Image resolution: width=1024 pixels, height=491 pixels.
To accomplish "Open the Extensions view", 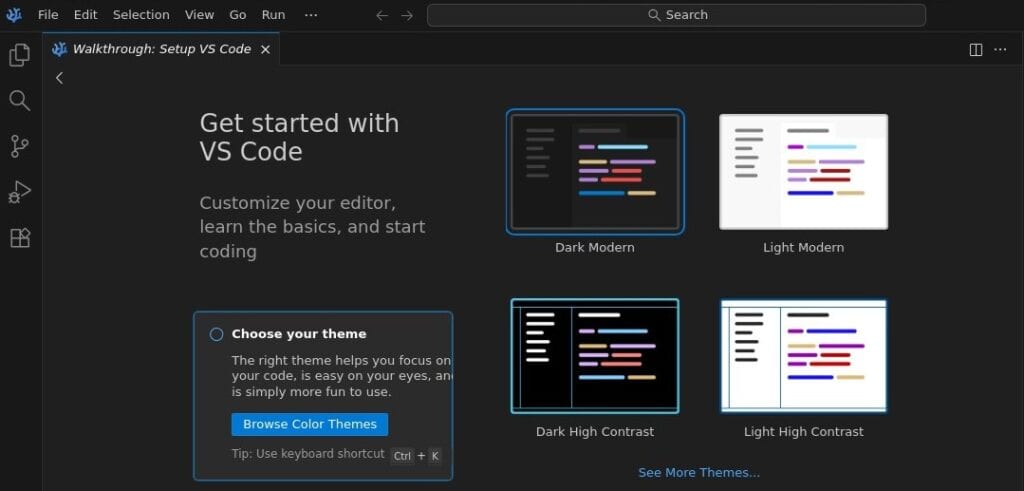I will tap(20, 238).
